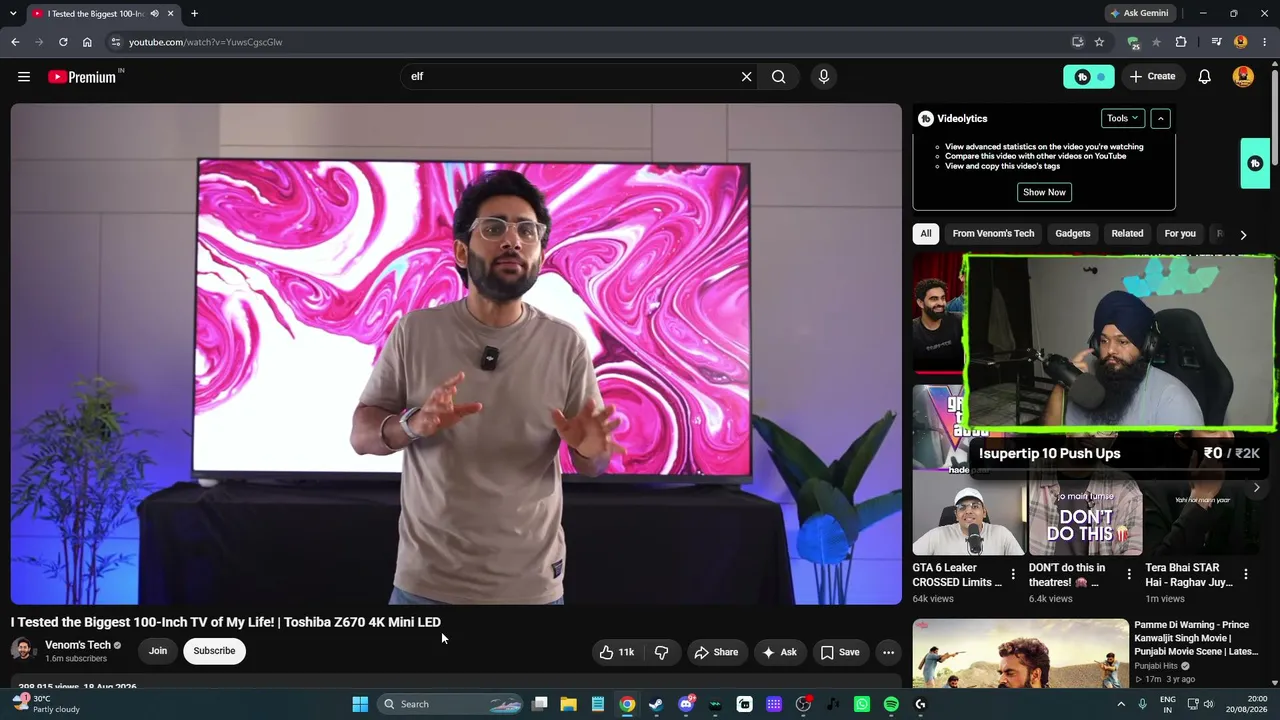Click Ask Gemini in the title bar
The height and width of the screenshot is (720, 1280).
click(x=1138, y=13)
